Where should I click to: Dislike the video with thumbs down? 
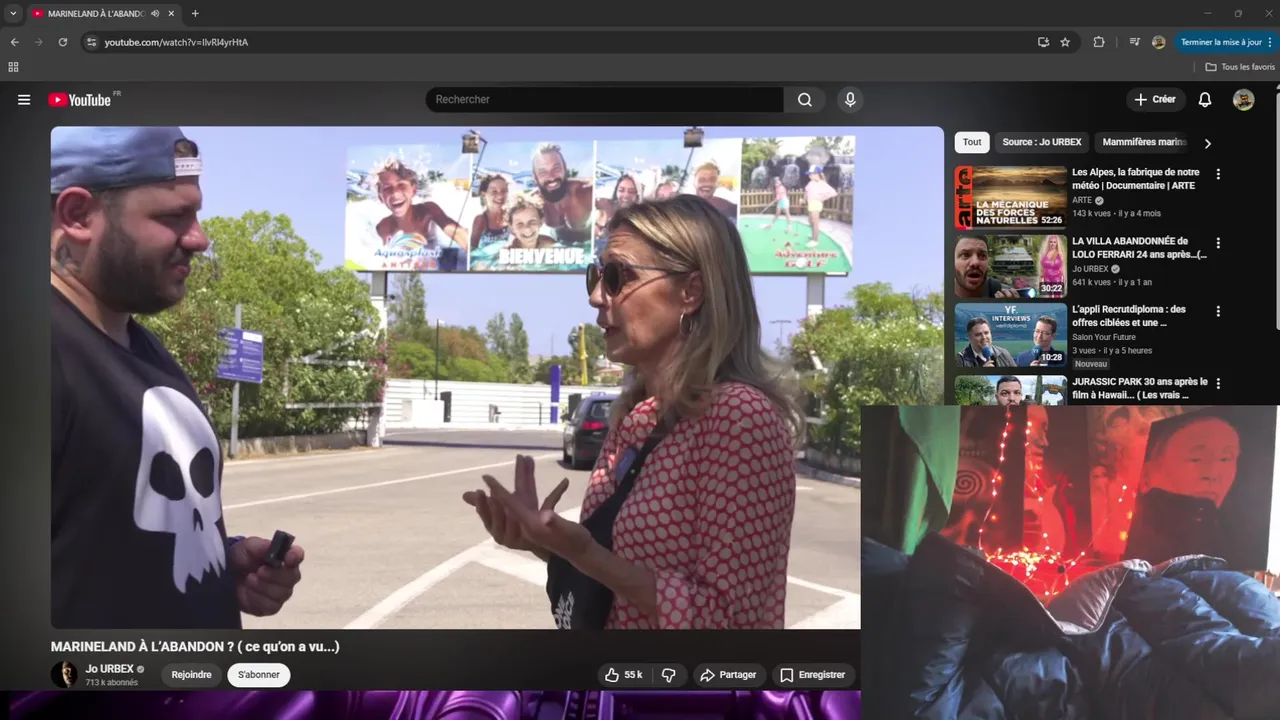click(668, 675)
